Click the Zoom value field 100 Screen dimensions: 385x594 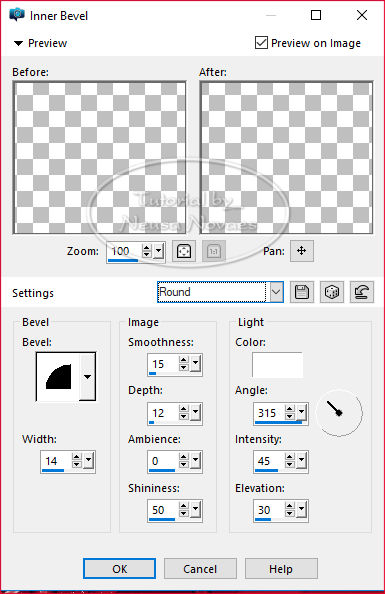[124, 251]
